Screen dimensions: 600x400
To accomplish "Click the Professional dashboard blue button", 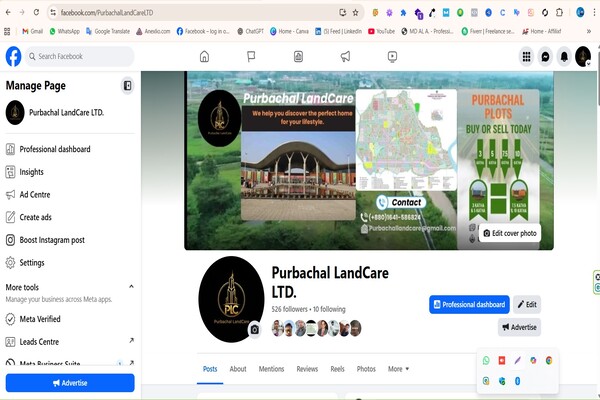I will pyautogui.click(x=468, y=304).
